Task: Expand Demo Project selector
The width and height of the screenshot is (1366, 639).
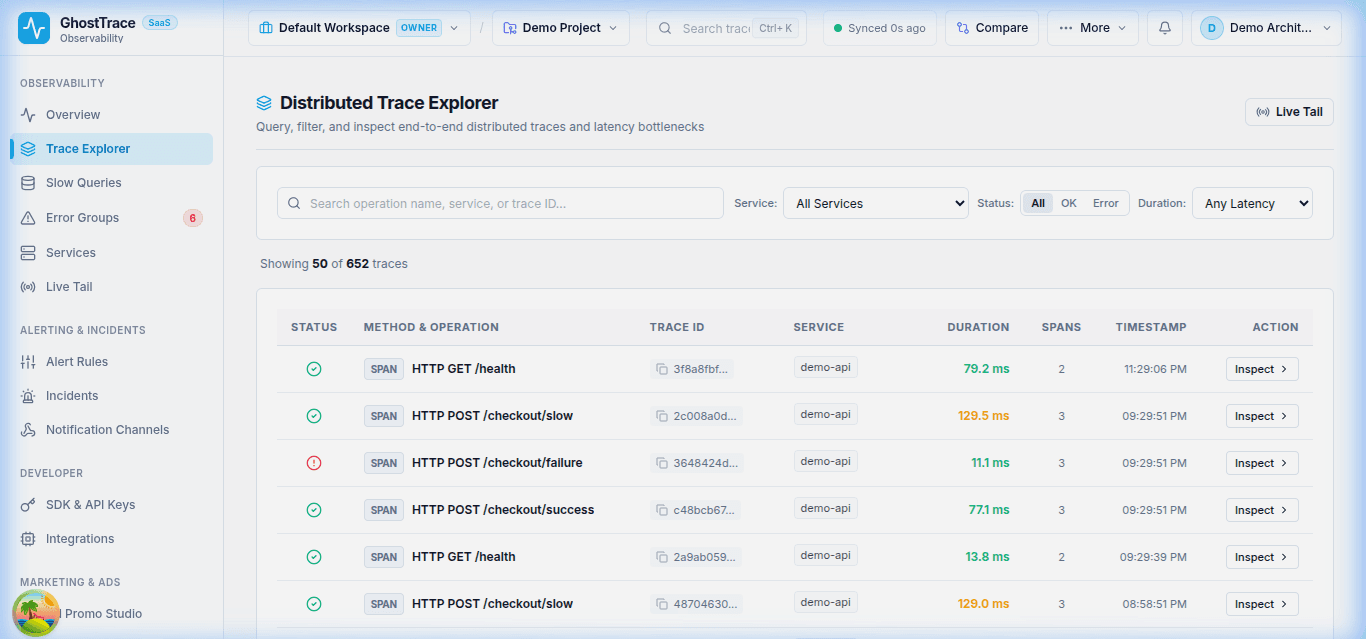Action: (561, 28)
